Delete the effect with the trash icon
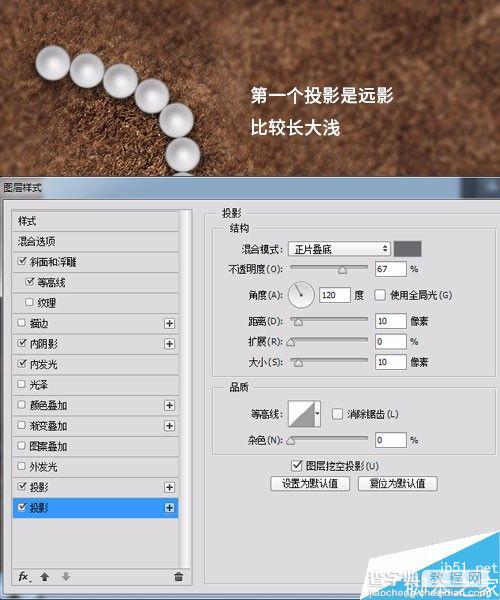Screen dimensions: 500x600 pyautogui.click(x=178, y=577)
